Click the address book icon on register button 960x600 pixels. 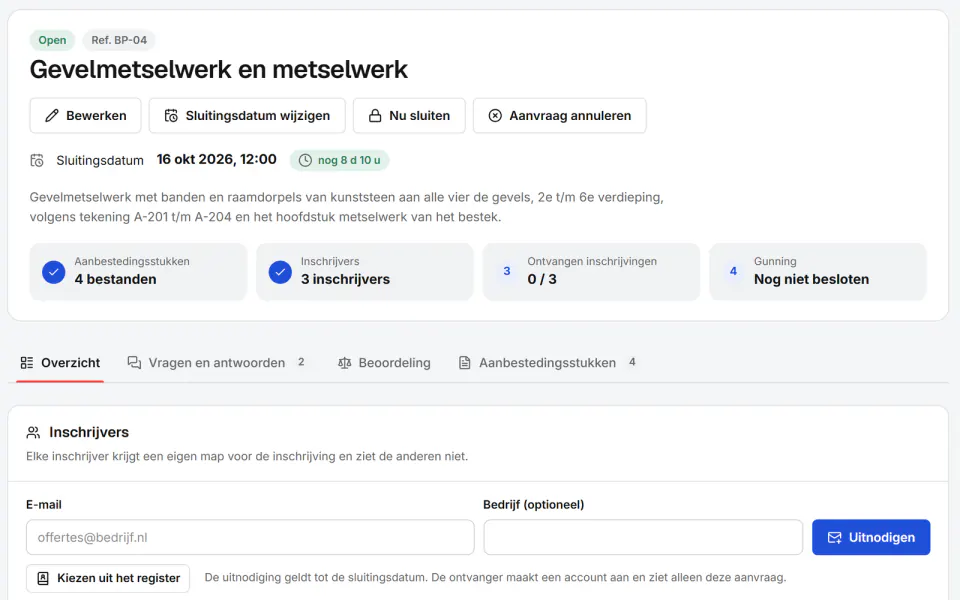[x=43, y=578]
